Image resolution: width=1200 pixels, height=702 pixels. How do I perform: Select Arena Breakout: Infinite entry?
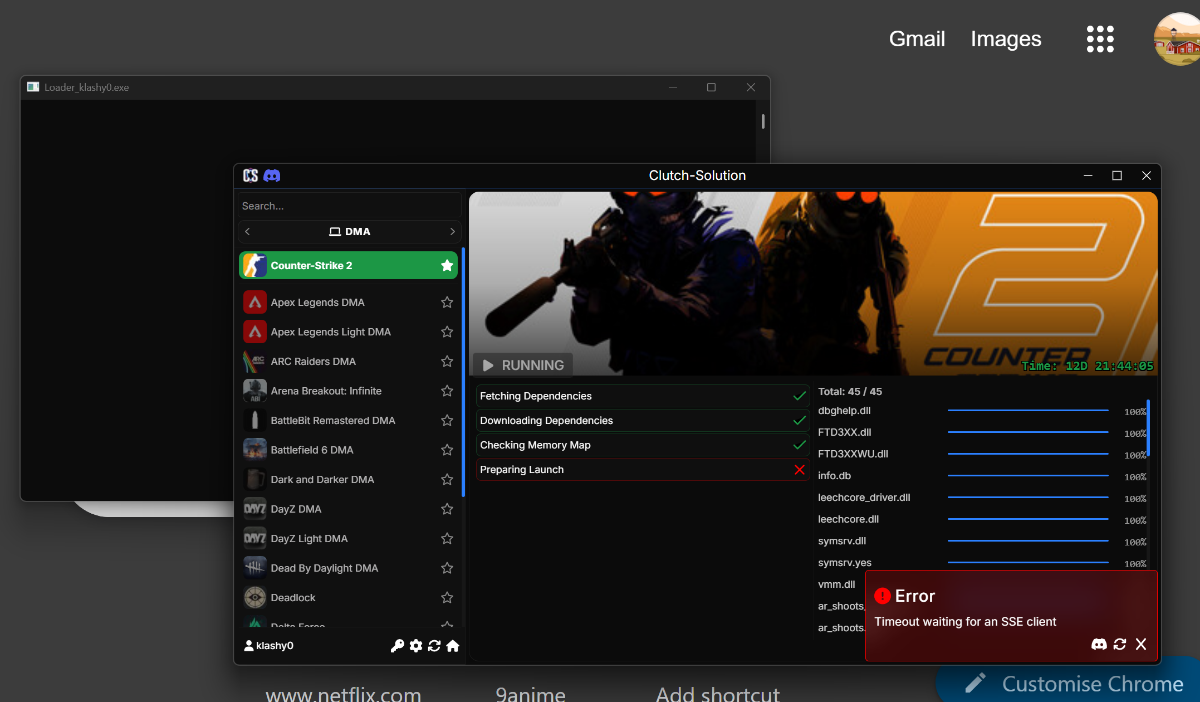pos(349,391)
